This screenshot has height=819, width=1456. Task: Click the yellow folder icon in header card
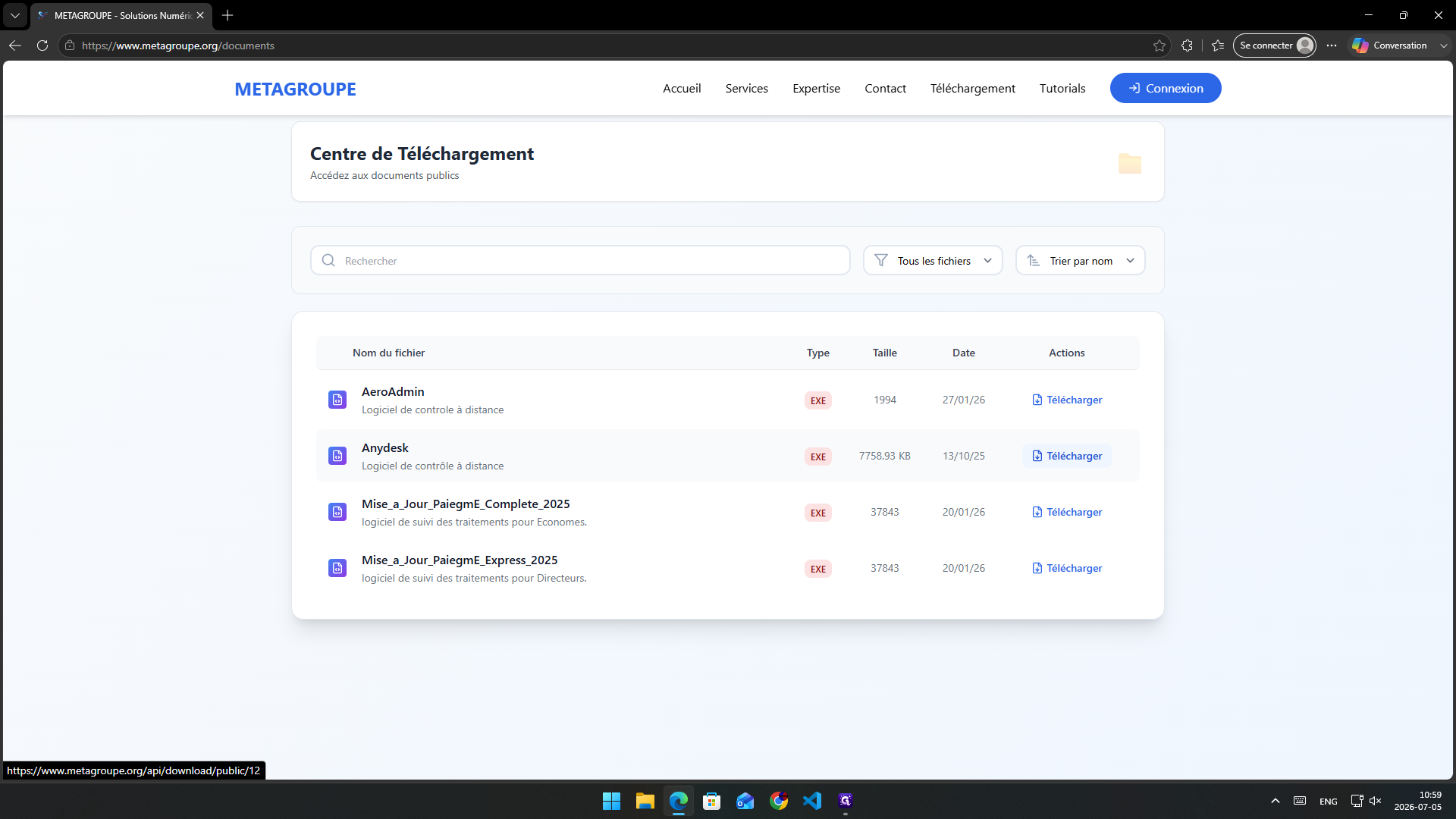[1130, 163]
